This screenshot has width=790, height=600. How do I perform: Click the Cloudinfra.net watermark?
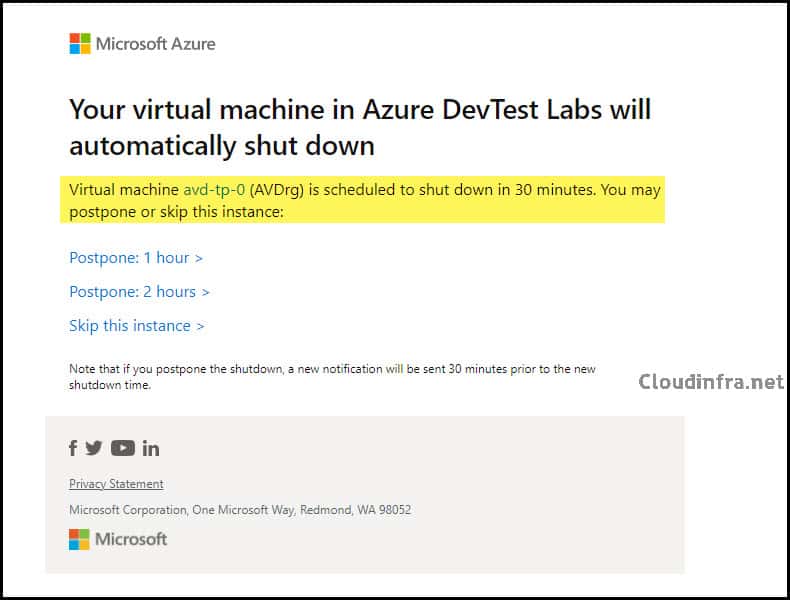pyautogui.click(x=711, y=382)
